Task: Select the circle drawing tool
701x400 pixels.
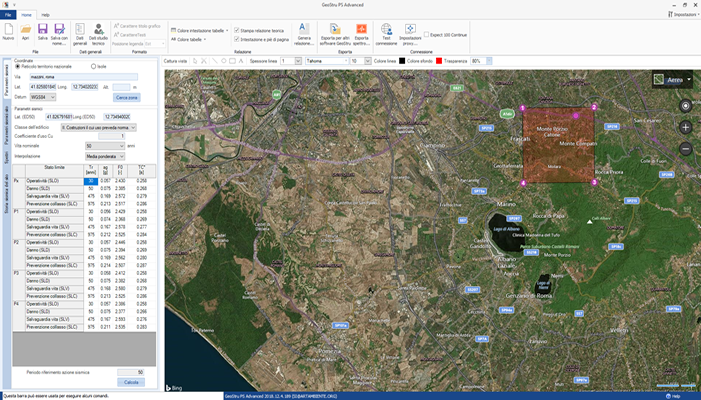Action: click(224, 61)
